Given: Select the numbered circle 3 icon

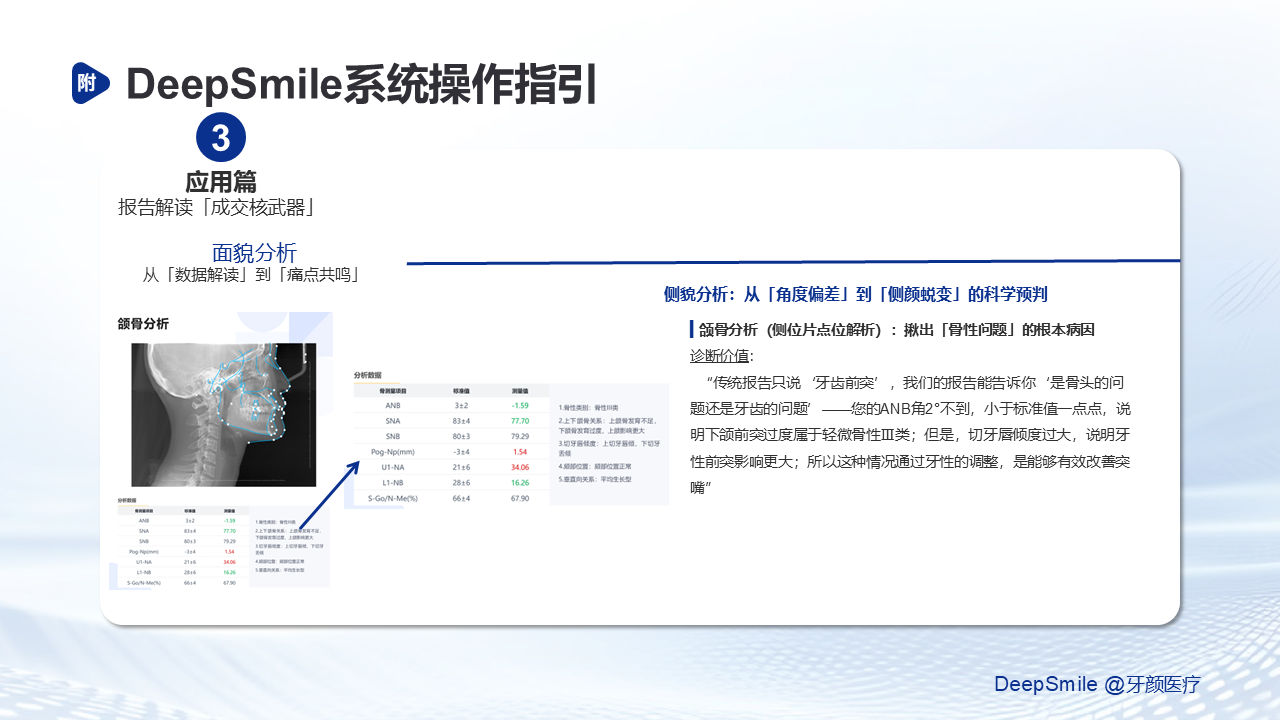Looking at the screenshot, I should [x=221, y=138].
